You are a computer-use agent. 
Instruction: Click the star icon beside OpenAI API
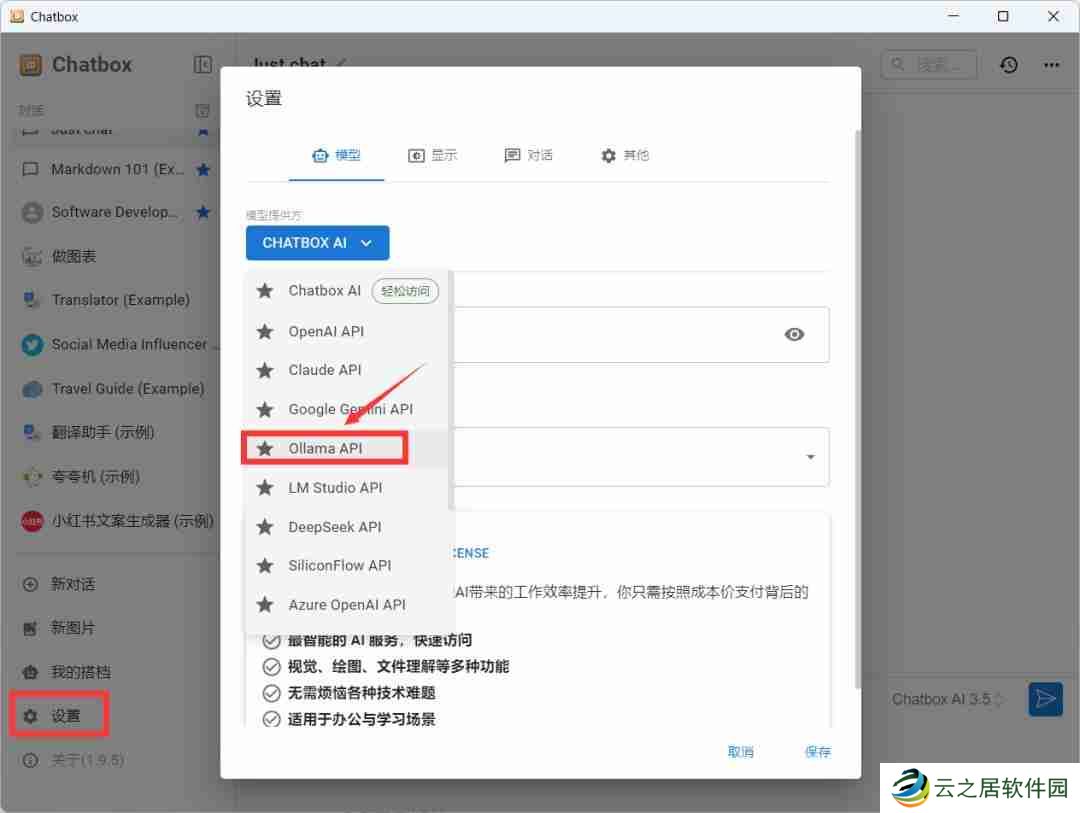pyautogui.click(x=265, y=331)
